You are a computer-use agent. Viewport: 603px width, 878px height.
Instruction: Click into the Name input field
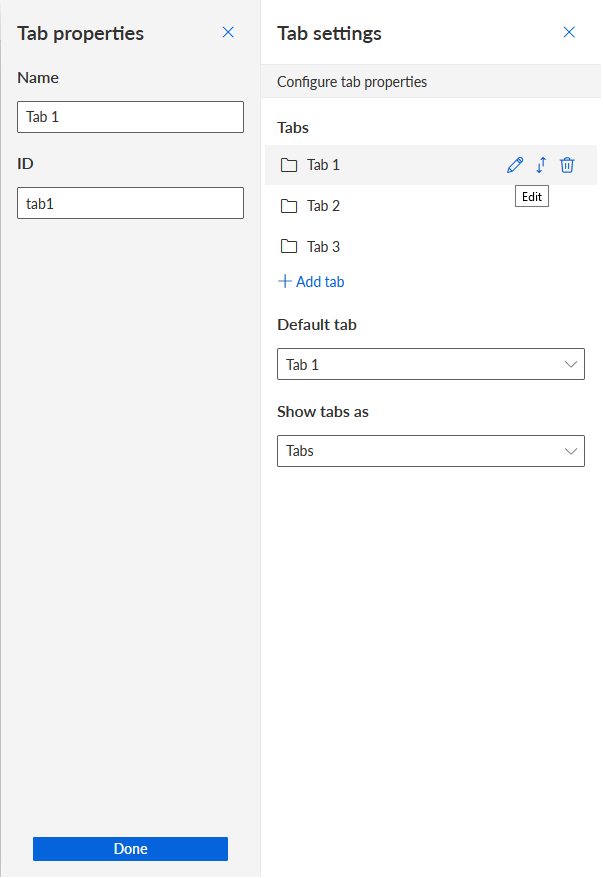pyautogui.click(x=130, y=117)
